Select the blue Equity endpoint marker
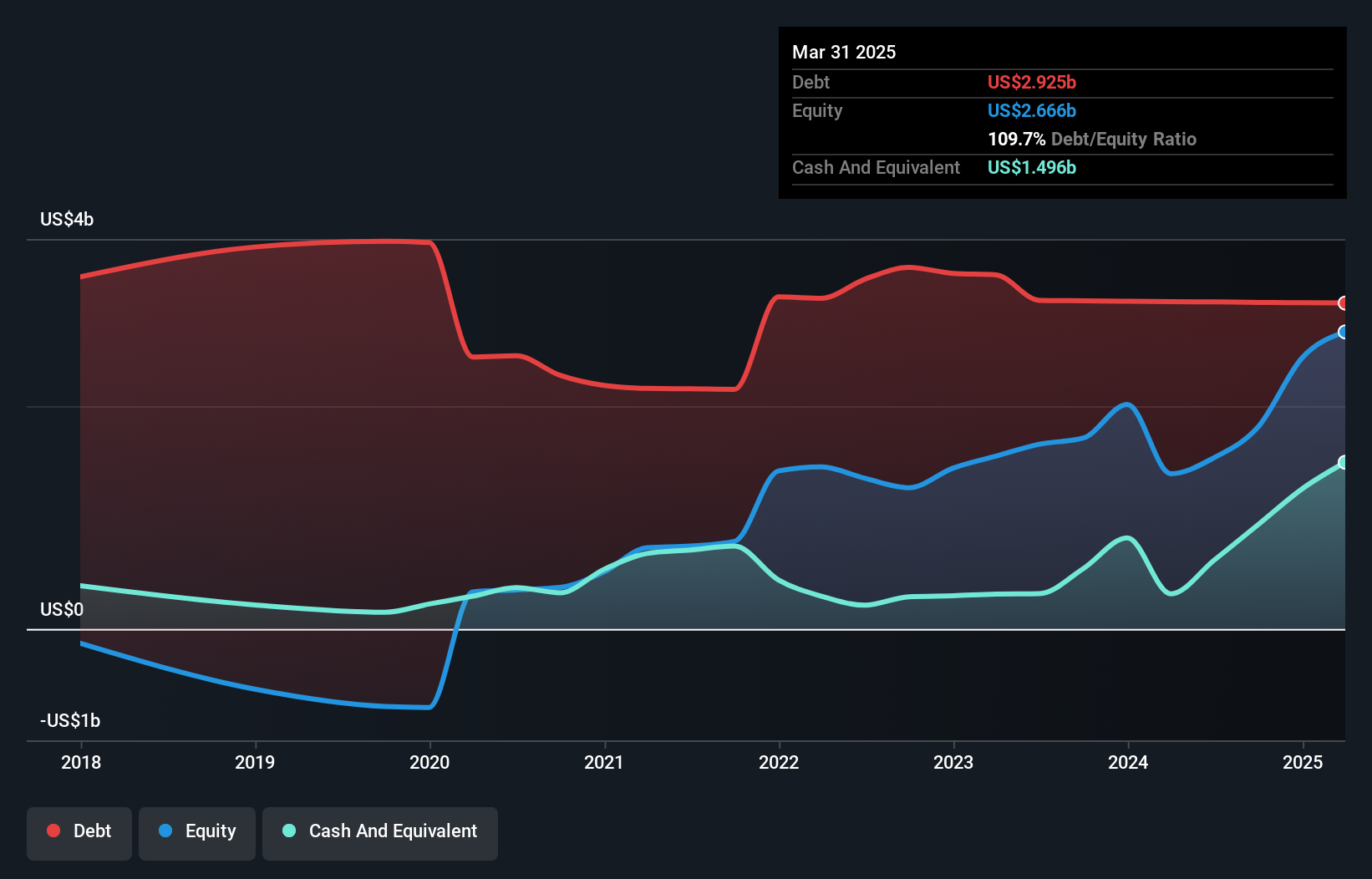The height and width of the screenshot is (879, 1372). click(x=1344, y=333)
